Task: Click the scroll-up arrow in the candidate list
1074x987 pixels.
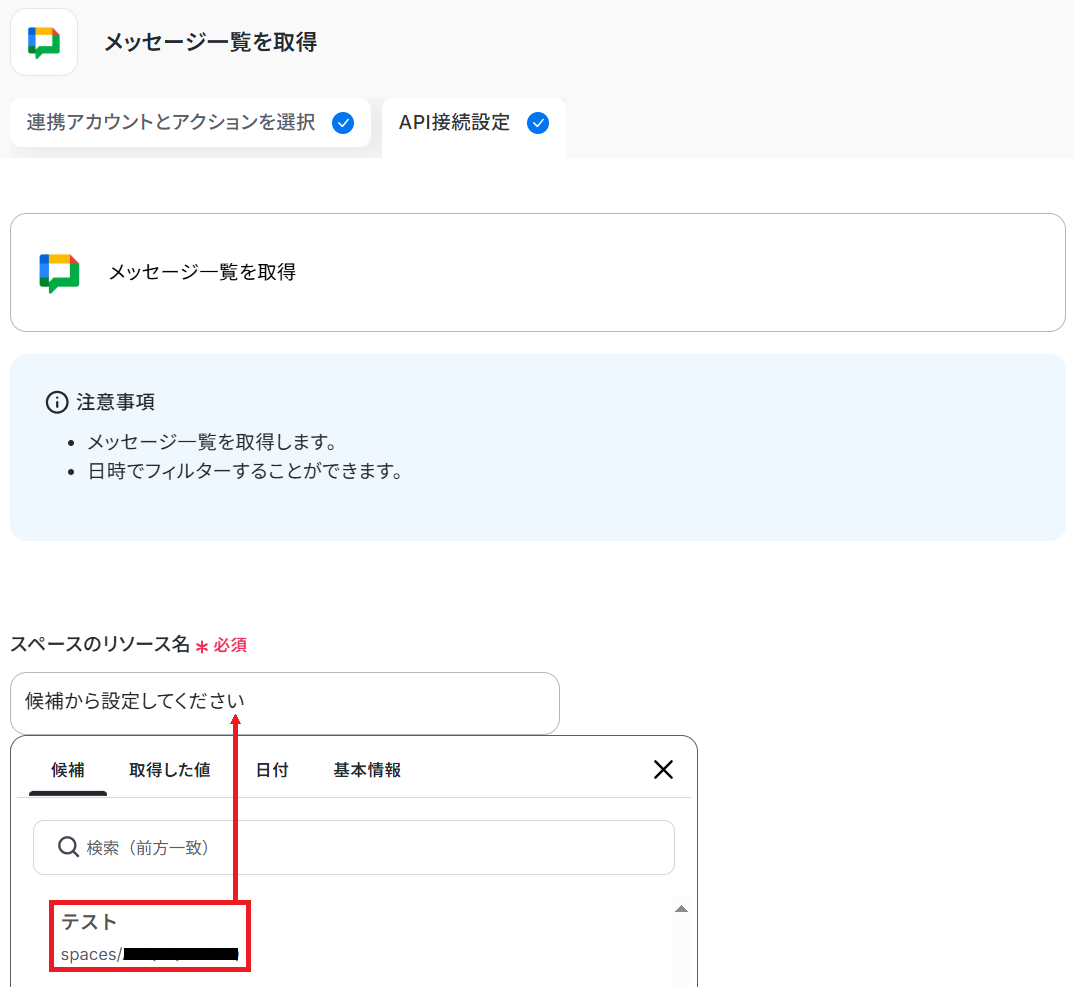Action: point(681,909)
